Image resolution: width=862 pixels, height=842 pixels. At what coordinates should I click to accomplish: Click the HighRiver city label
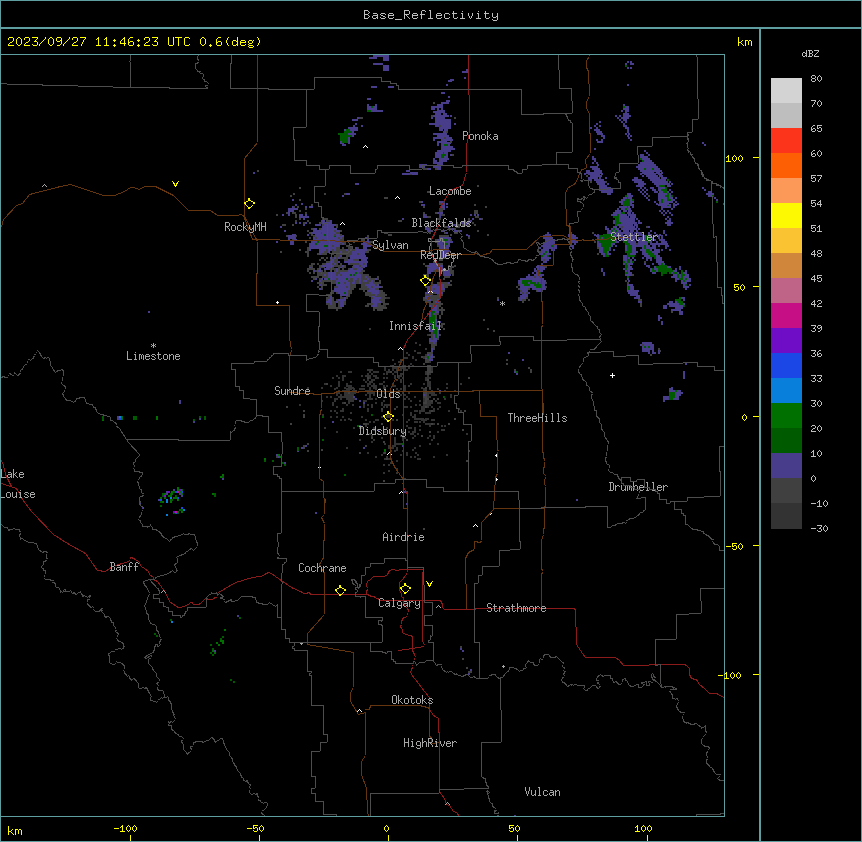click(x=430, y=743)
